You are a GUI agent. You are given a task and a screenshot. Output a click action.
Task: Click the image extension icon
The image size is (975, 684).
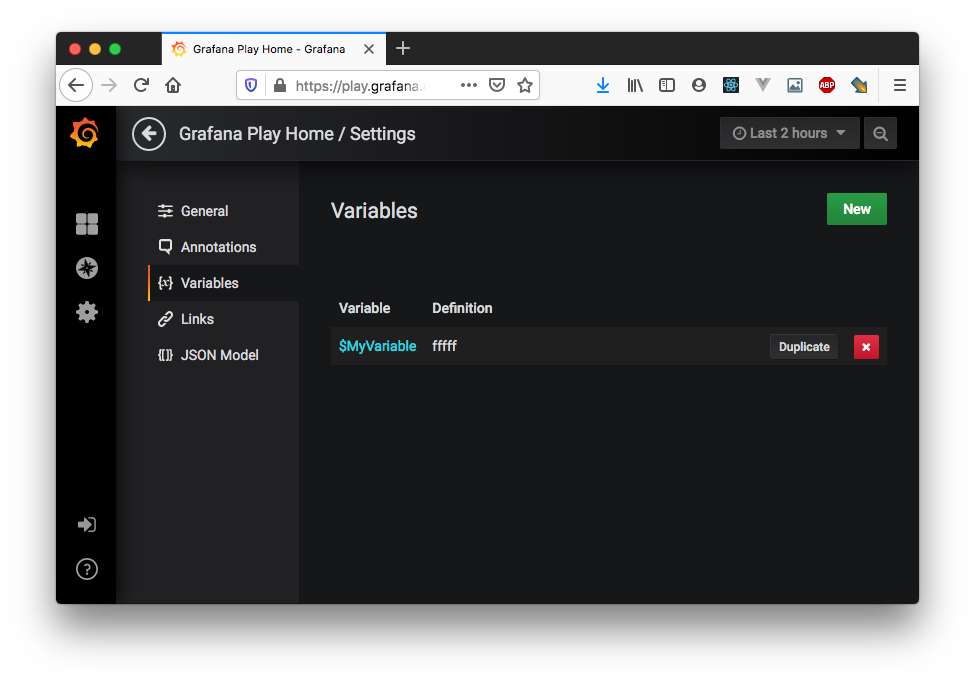pyautogui.click(x=795, y=85)
